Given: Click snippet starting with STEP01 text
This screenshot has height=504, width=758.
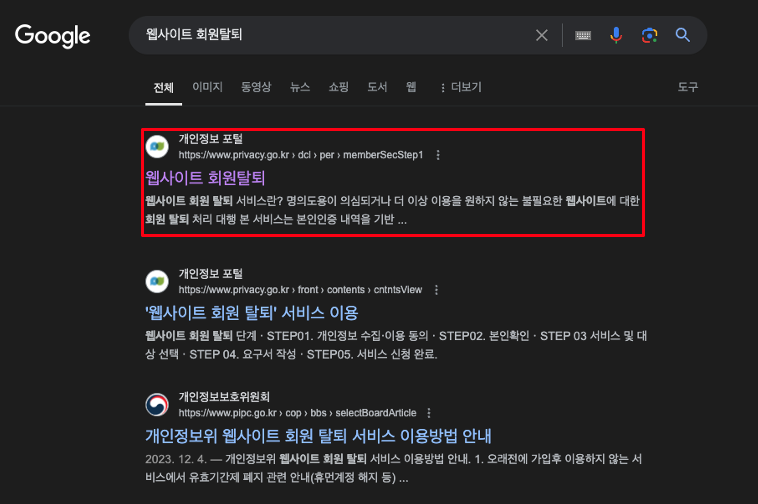Looking at the screenshot, I should pos(396,345).
